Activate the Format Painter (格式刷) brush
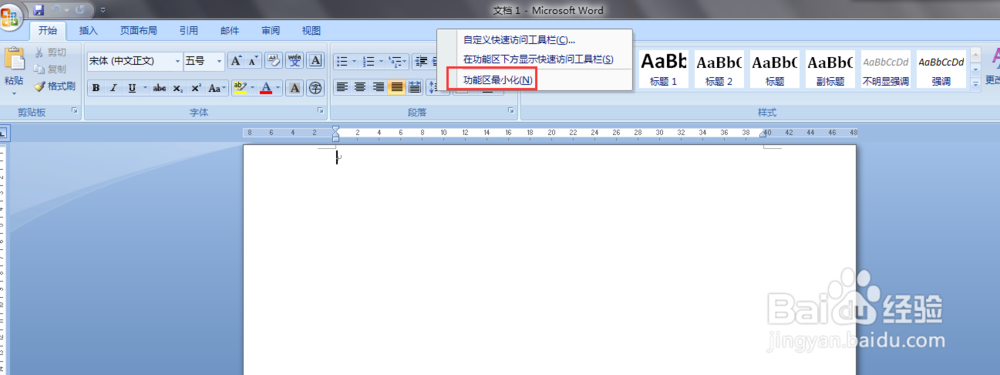The image size is (1000, 375). click(54, 85)
